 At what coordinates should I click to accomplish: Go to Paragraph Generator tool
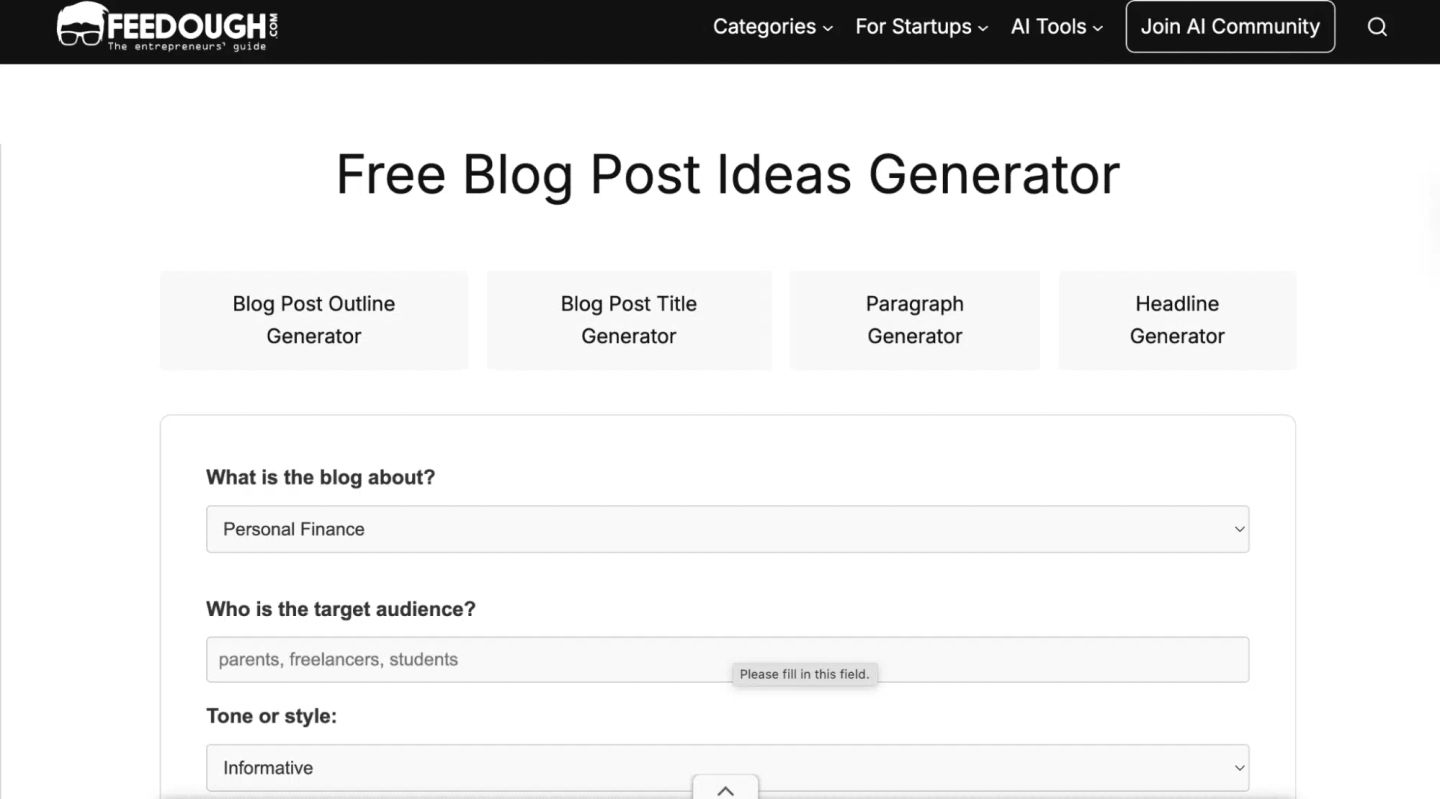(x=915, y=320)
